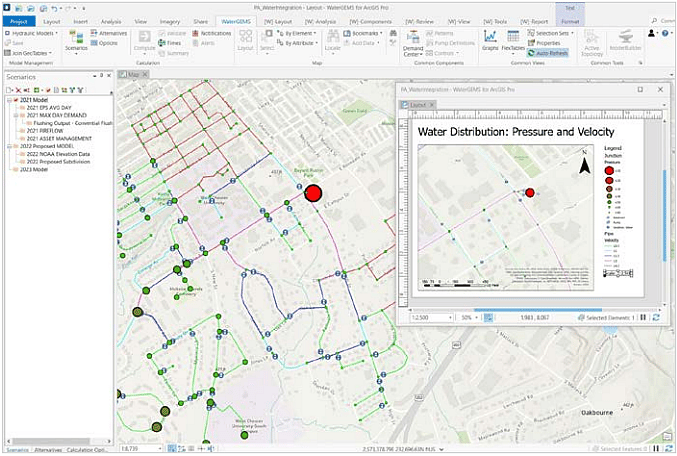677x456 pixels.
Task: Activate the Map view tab
Action: point(133,74)
